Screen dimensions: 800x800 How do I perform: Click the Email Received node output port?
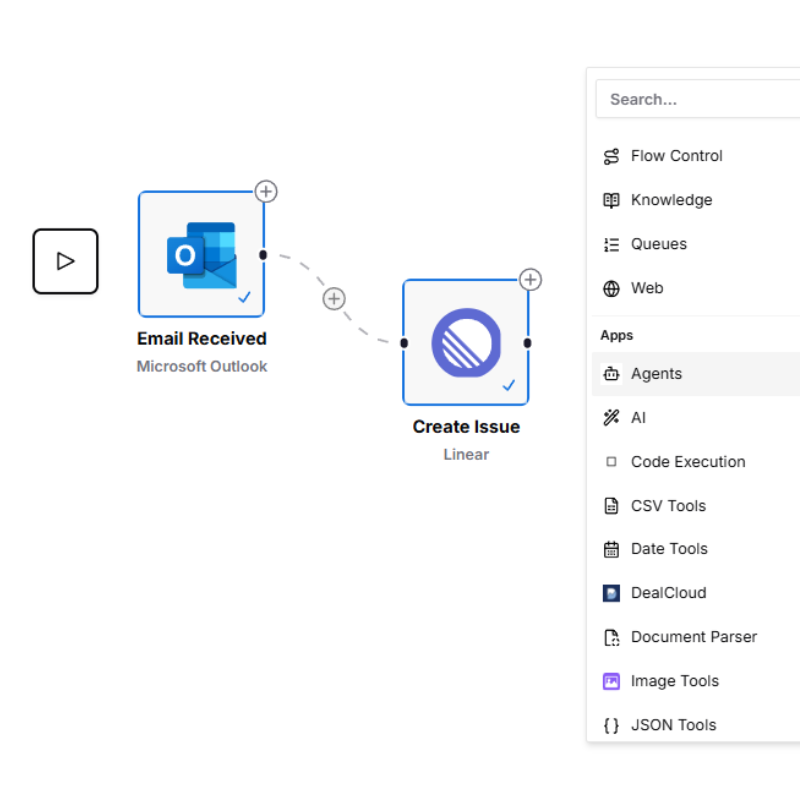click(x=263, y=255)
